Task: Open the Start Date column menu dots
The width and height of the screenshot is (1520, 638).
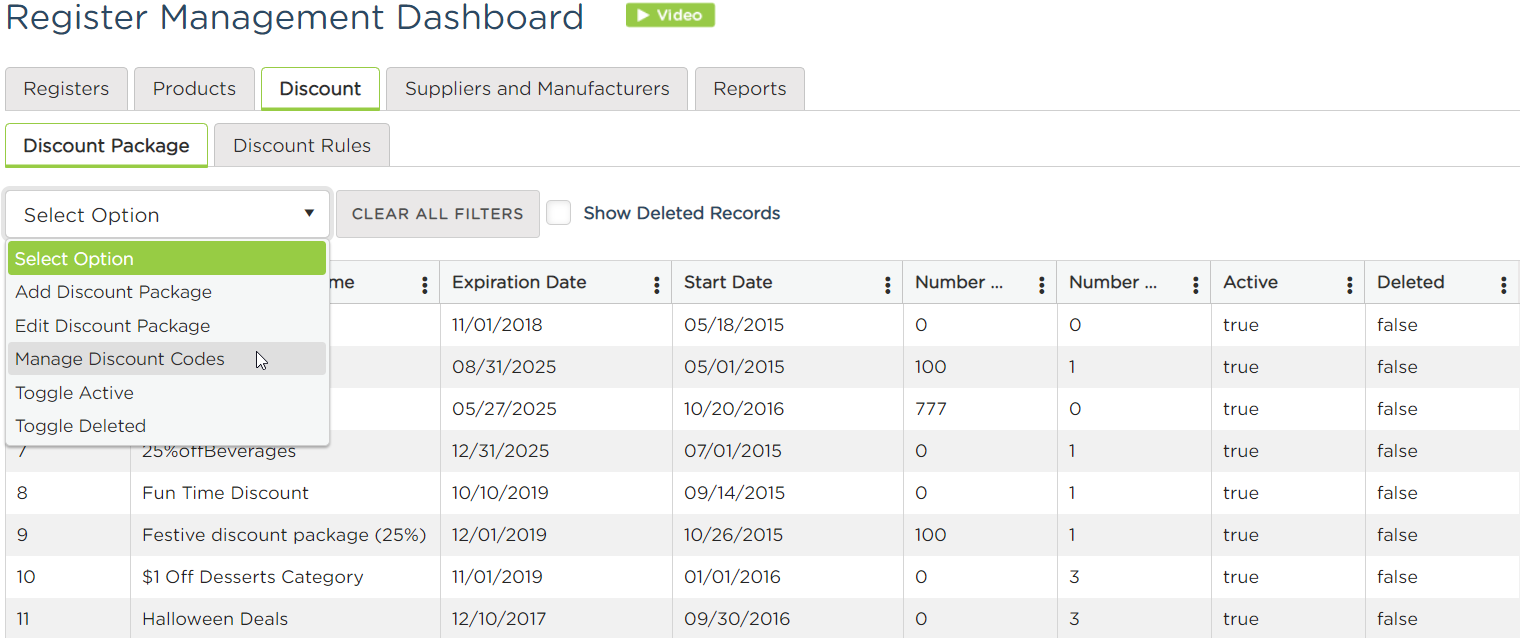Action: [x=887, y=285]
